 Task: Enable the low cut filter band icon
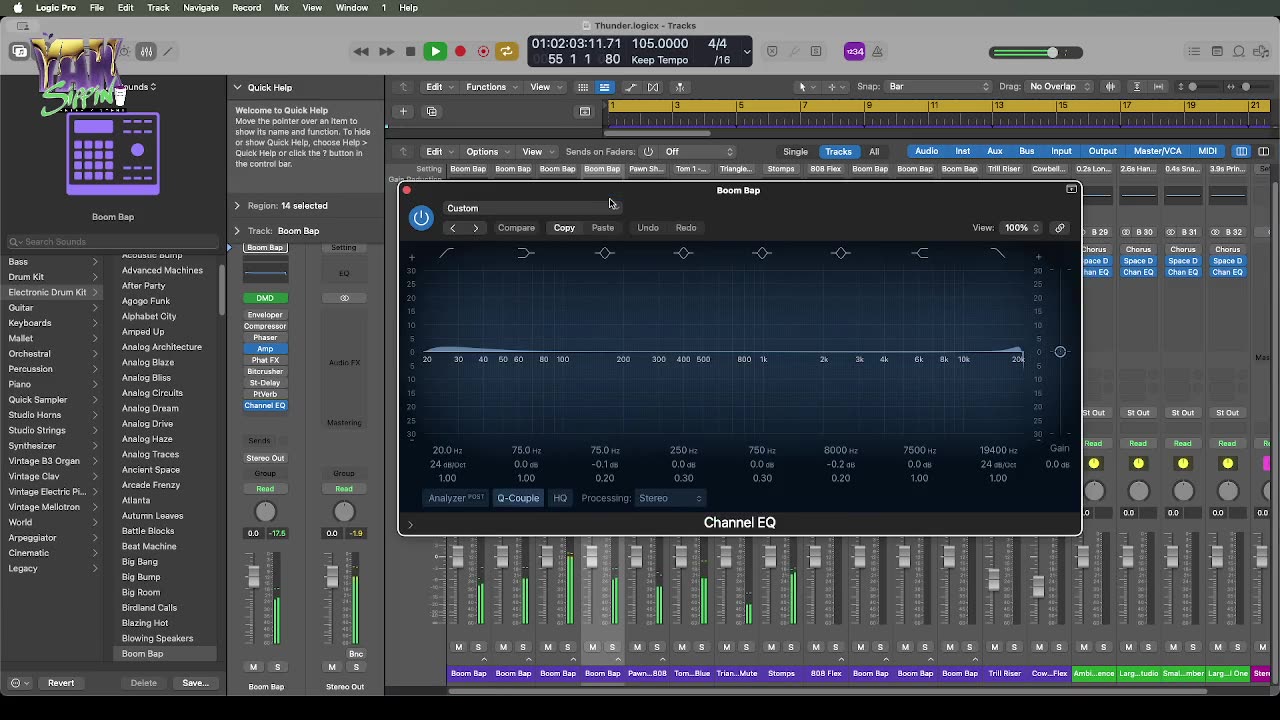446,254
